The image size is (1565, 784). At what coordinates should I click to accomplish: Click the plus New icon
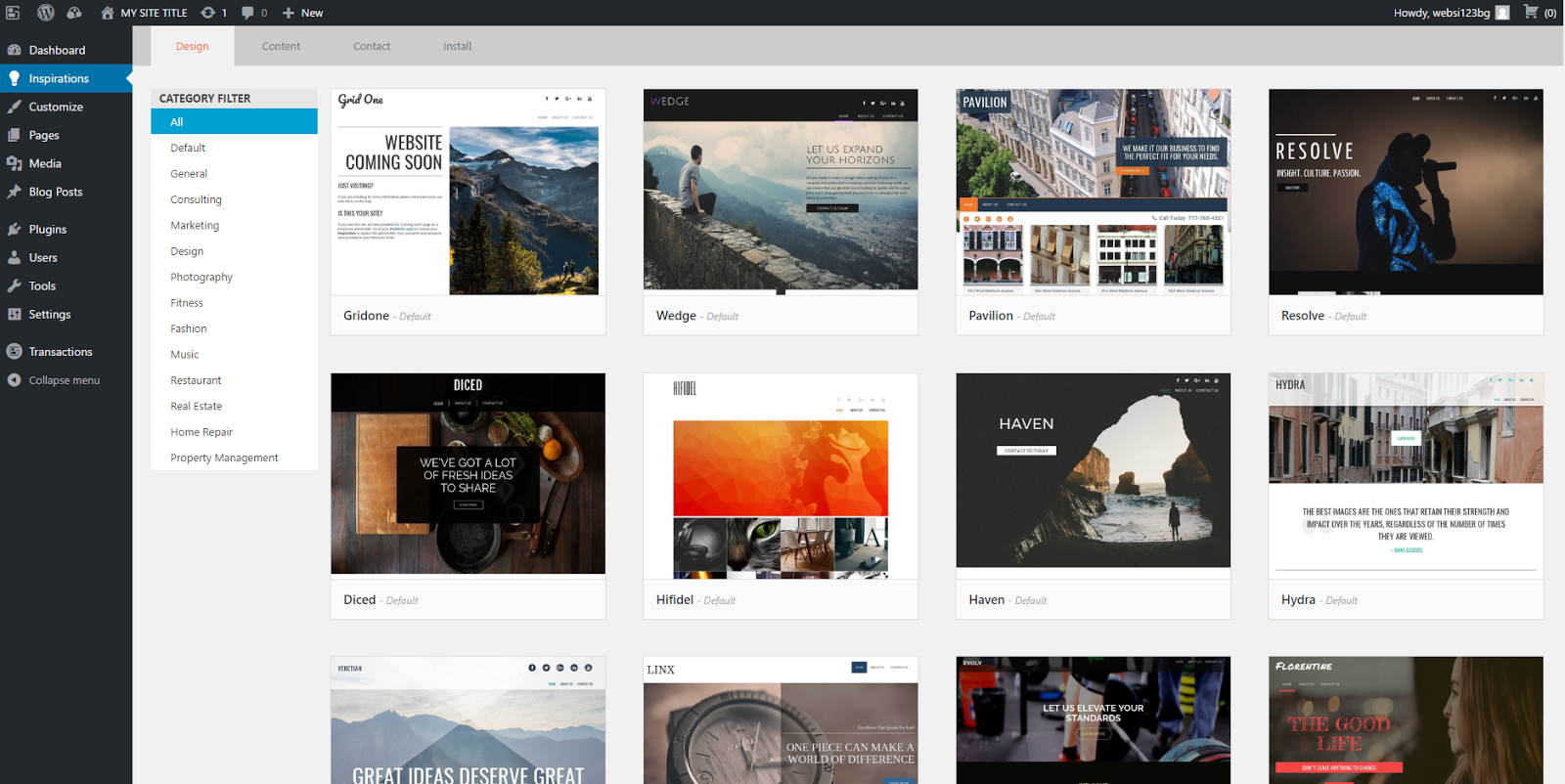click(x=289, y=13)
